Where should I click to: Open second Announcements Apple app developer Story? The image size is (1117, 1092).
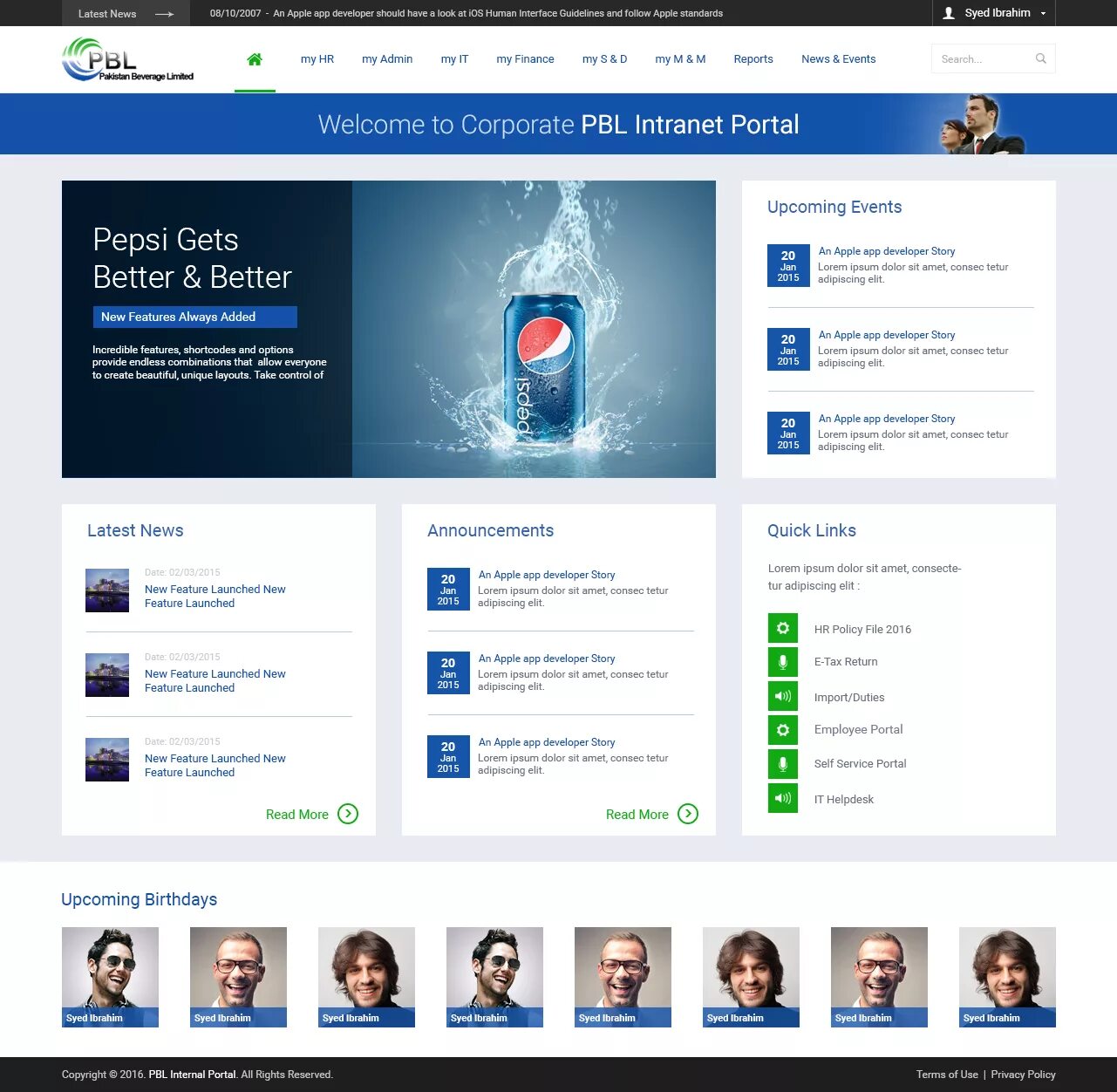point(547,659)
